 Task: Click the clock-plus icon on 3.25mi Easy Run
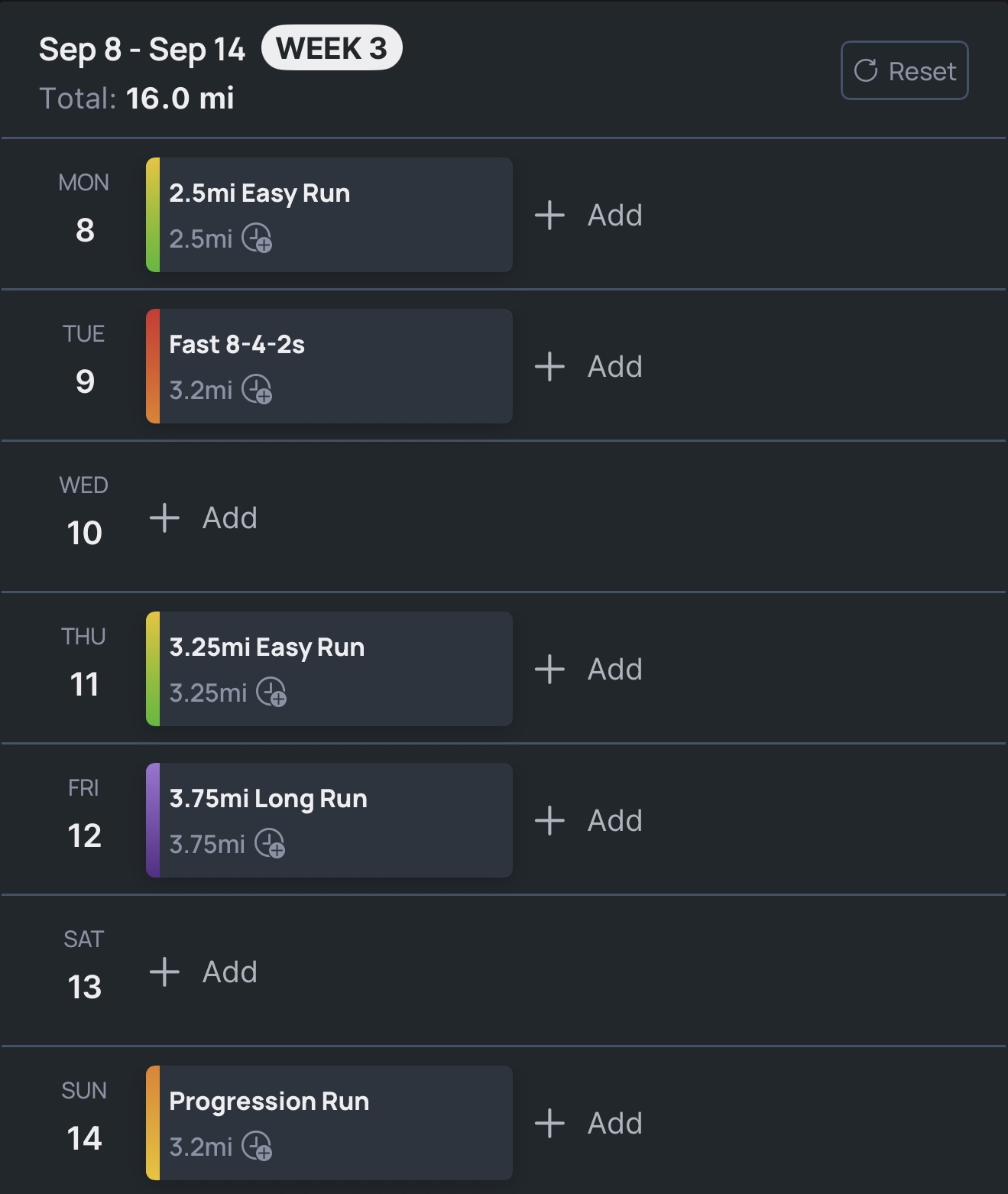271,693
